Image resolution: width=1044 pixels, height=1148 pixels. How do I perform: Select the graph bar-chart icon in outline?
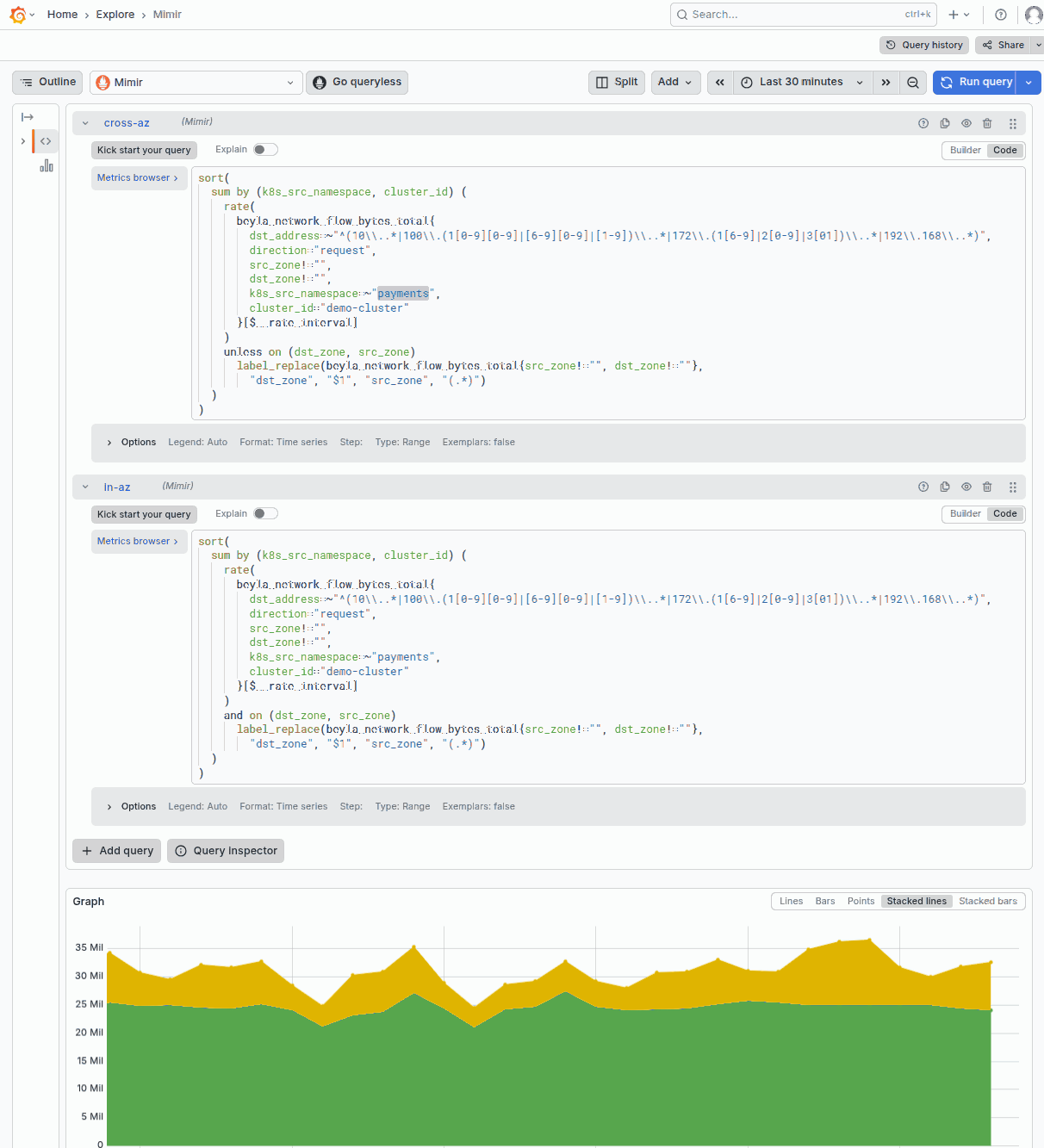47,165
